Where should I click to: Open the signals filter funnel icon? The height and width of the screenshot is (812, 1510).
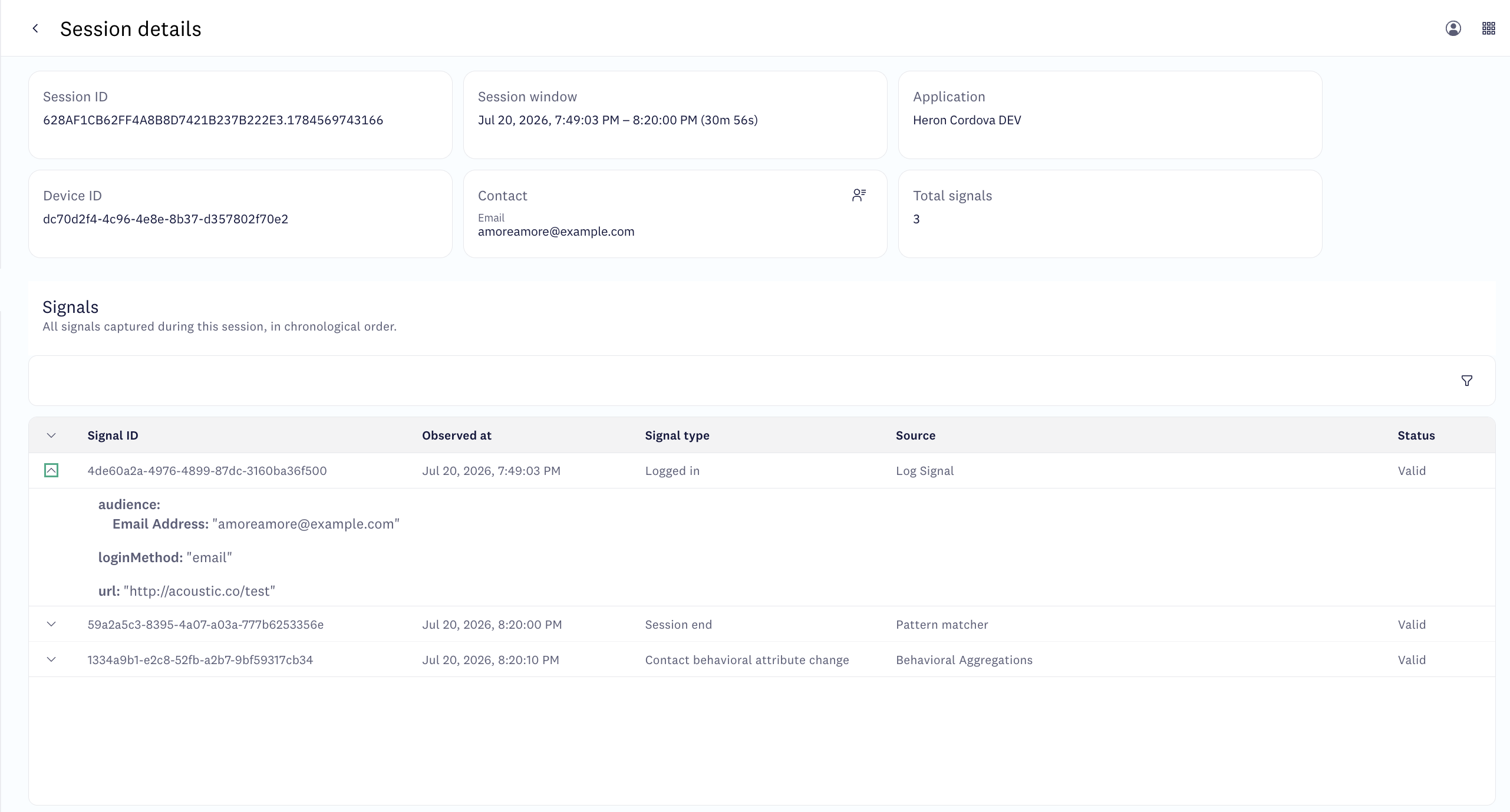click(x=1466, y=381)
